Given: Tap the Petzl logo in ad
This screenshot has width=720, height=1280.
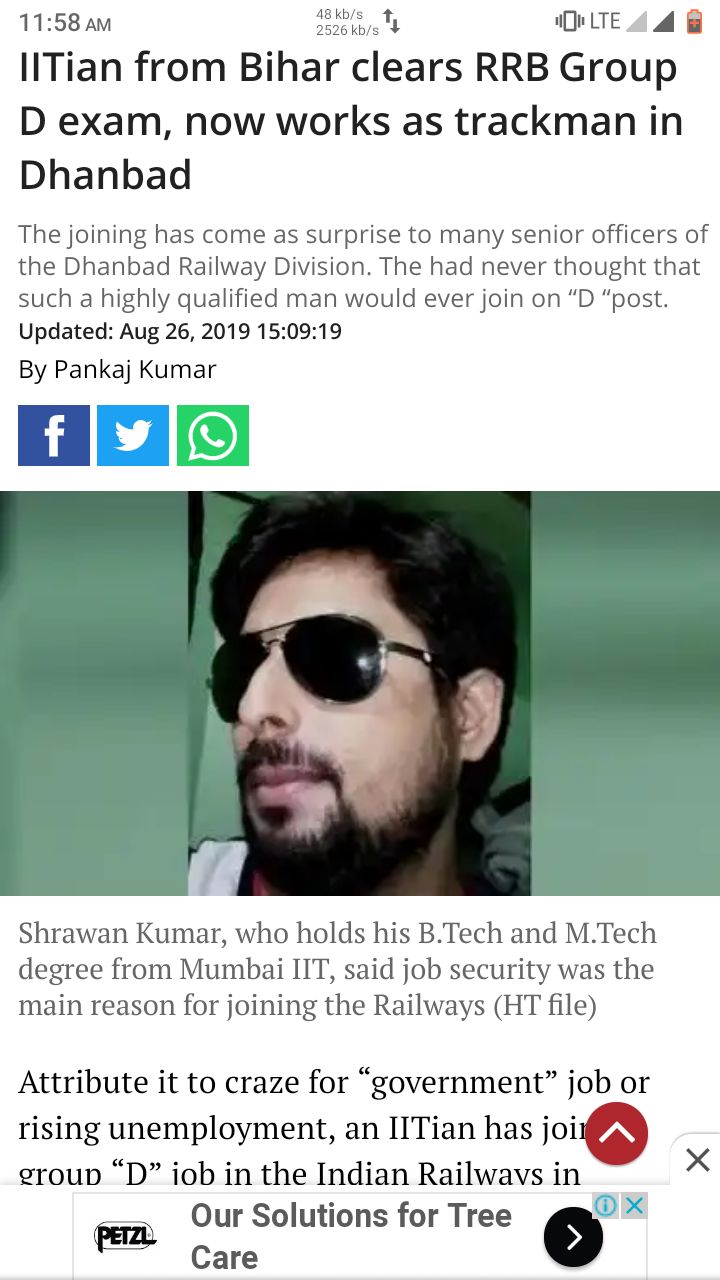Looking at the screenshot, I should [125, 1237].
